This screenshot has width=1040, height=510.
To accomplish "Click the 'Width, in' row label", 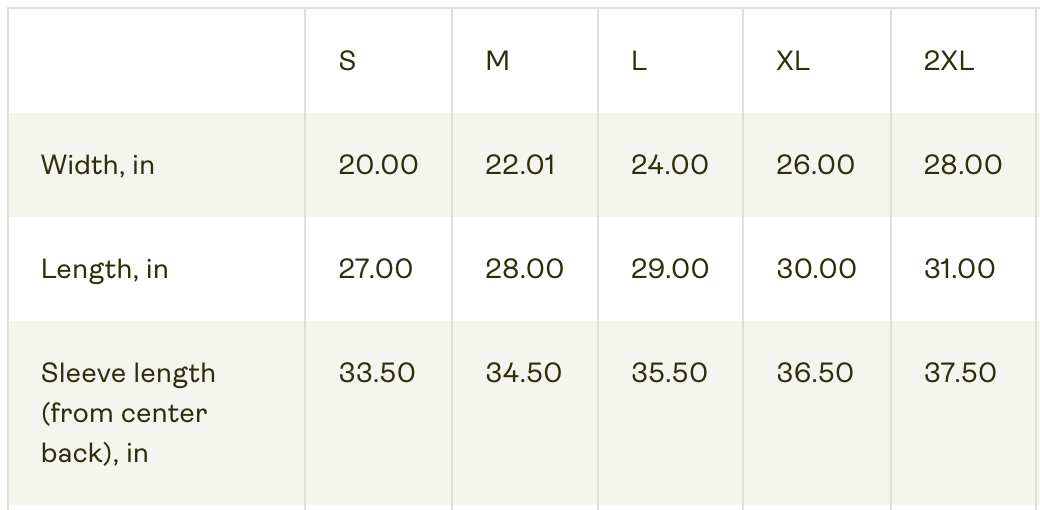I will coord(98,165).
